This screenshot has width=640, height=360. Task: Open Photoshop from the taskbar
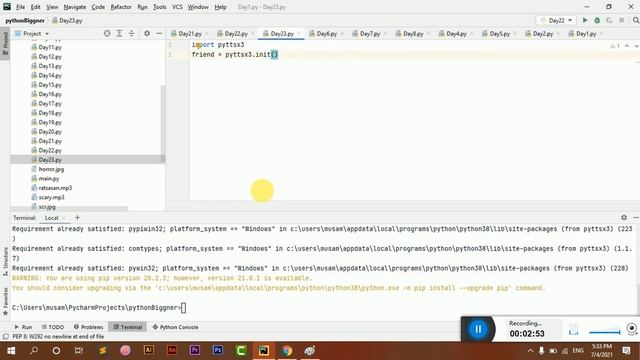[218, 351]
